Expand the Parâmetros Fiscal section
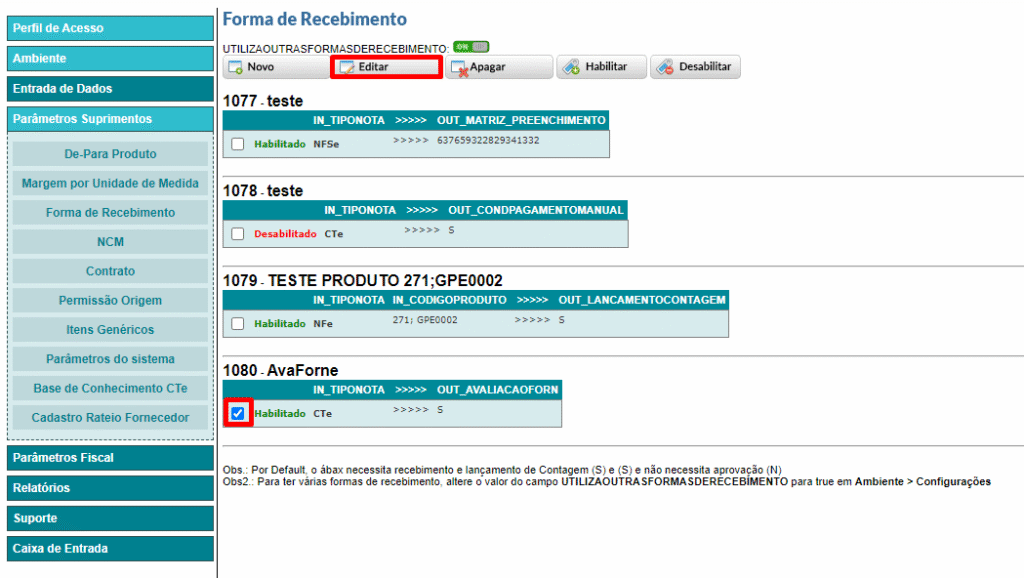 110,458
